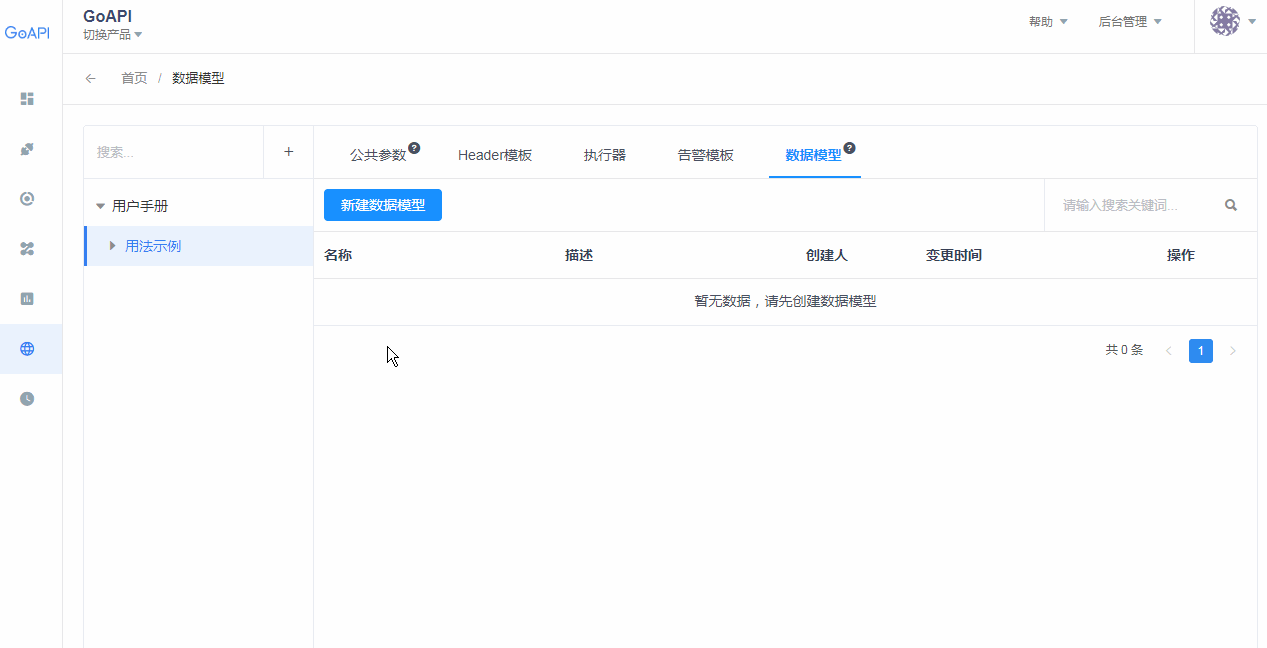Click the 描述 column header

579,255
